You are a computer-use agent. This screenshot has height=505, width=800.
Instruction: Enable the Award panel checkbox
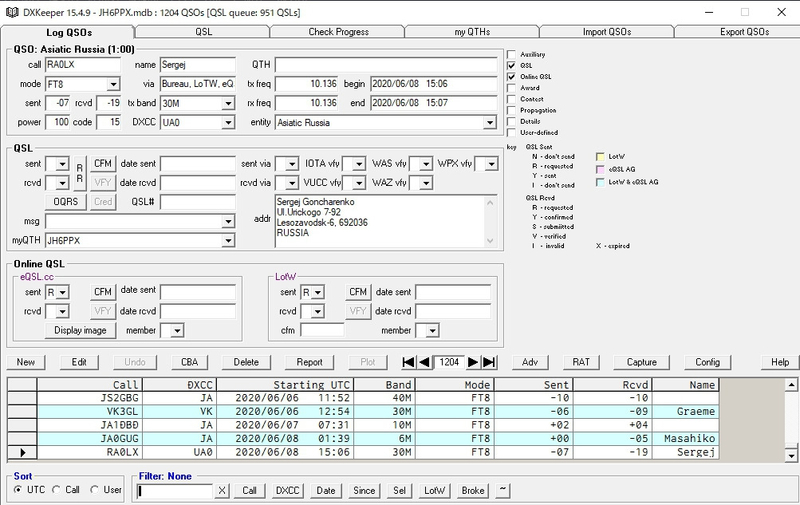[511, 88]
